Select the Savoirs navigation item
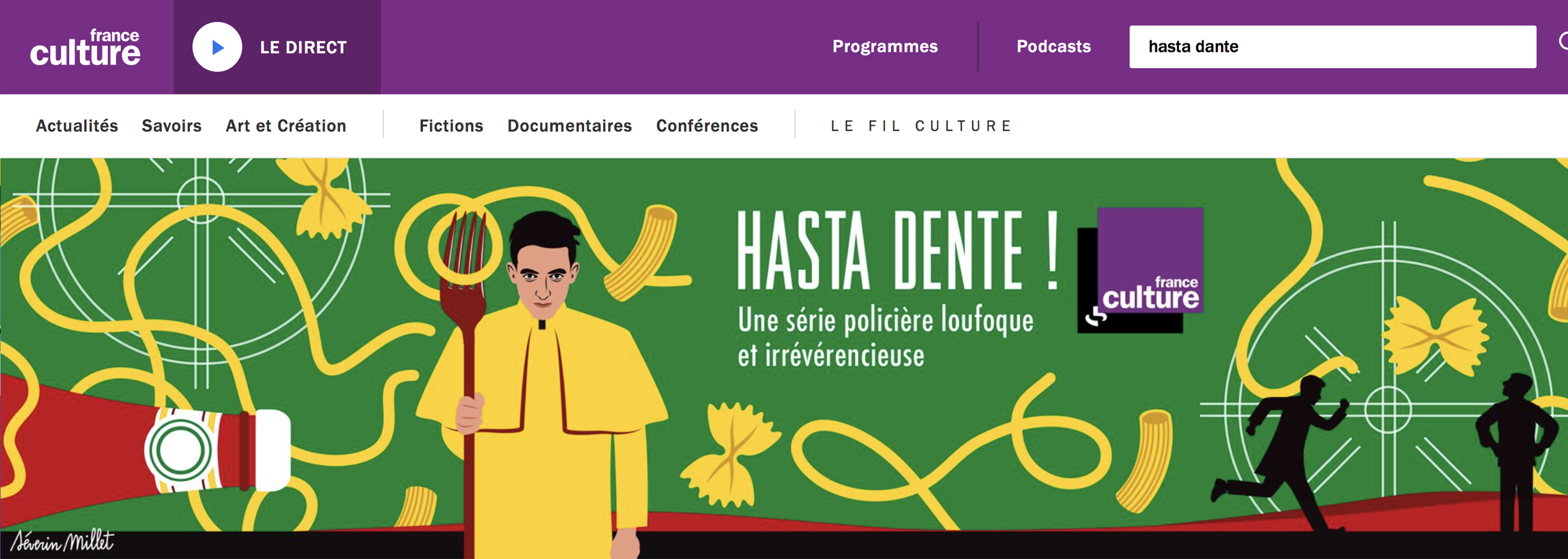This screenshot has width=1568, height=559. [x=172, y=125]
